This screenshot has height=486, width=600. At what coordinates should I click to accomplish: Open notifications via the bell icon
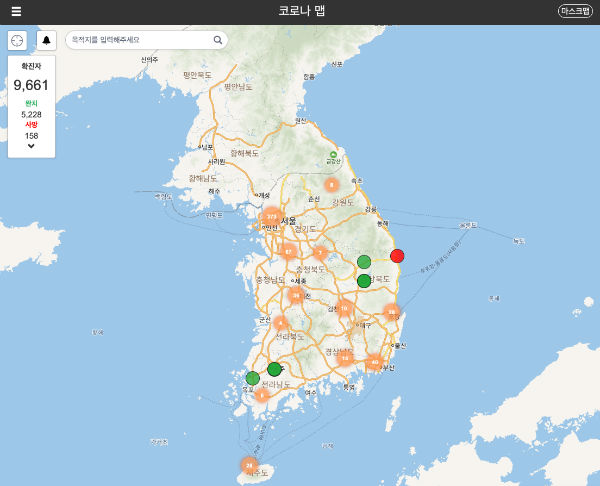tap(46, 40)
